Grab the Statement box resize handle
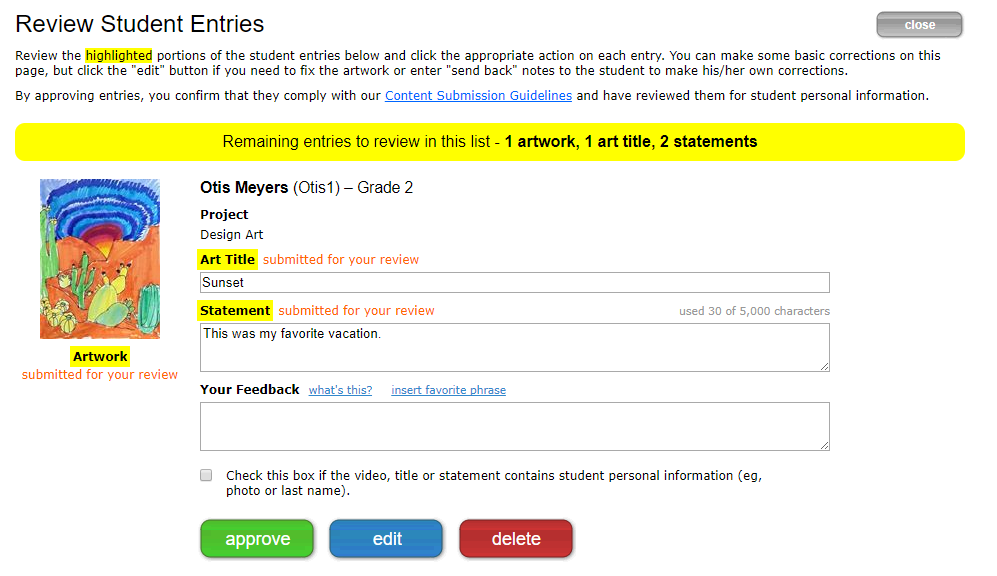The height and width of the screenshot is (576, 997). (824, 366)
